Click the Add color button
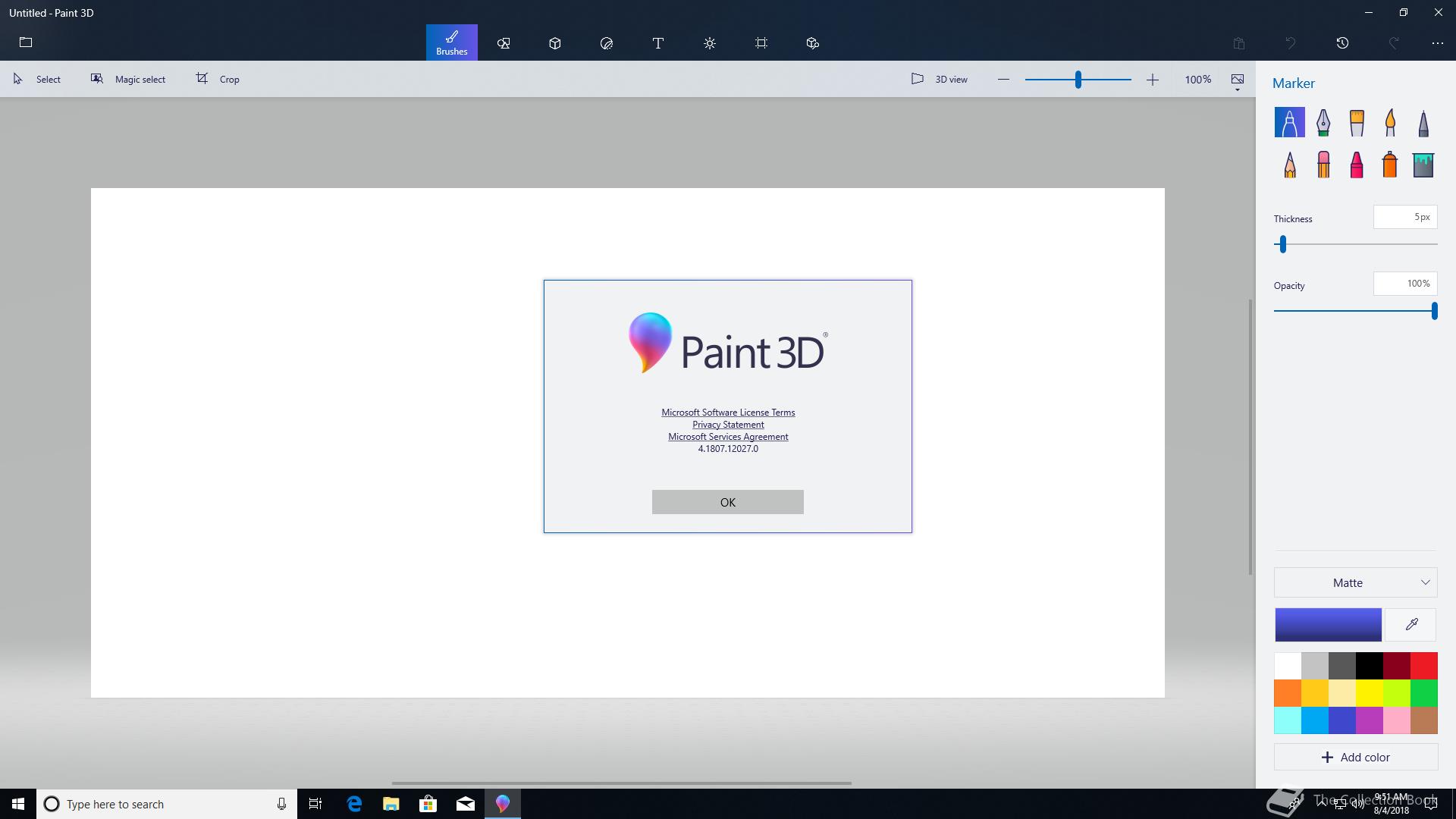Screen dimensions: 1456x819 pos(1356,757)
